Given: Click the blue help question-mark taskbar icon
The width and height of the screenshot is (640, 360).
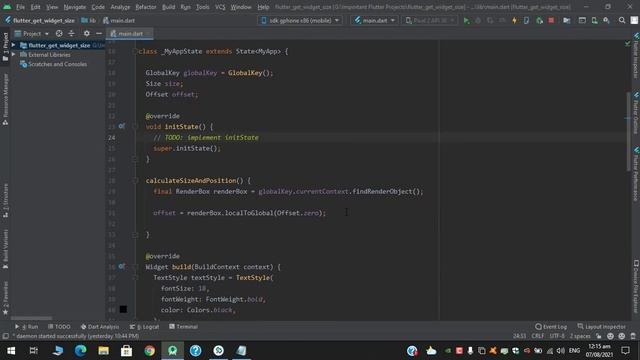Looking at the screenshot, I should (x=196, y=351).
